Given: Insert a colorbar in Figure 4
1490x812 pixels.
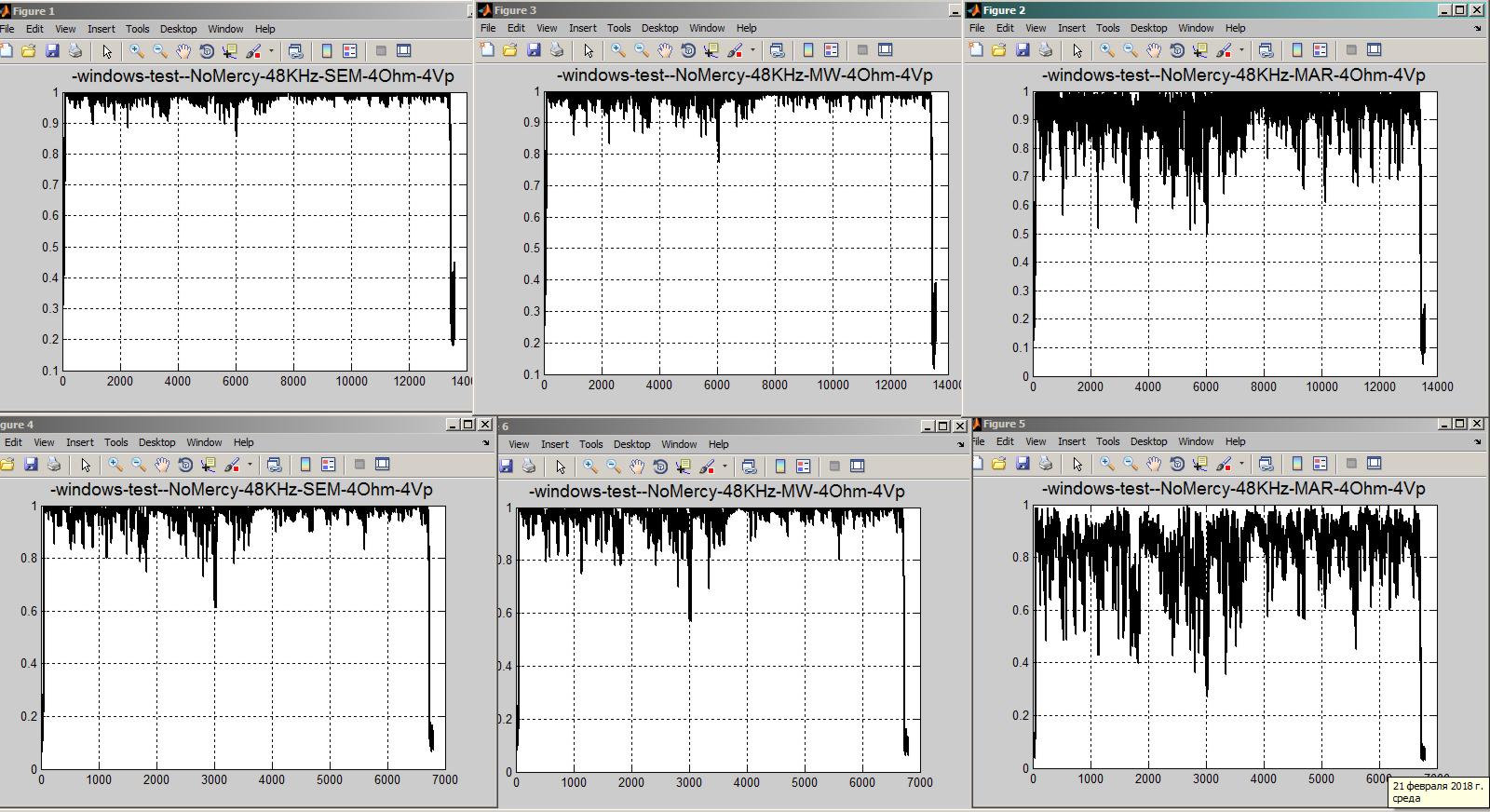Looking at the screenshot, I should (x=305, y=465).
